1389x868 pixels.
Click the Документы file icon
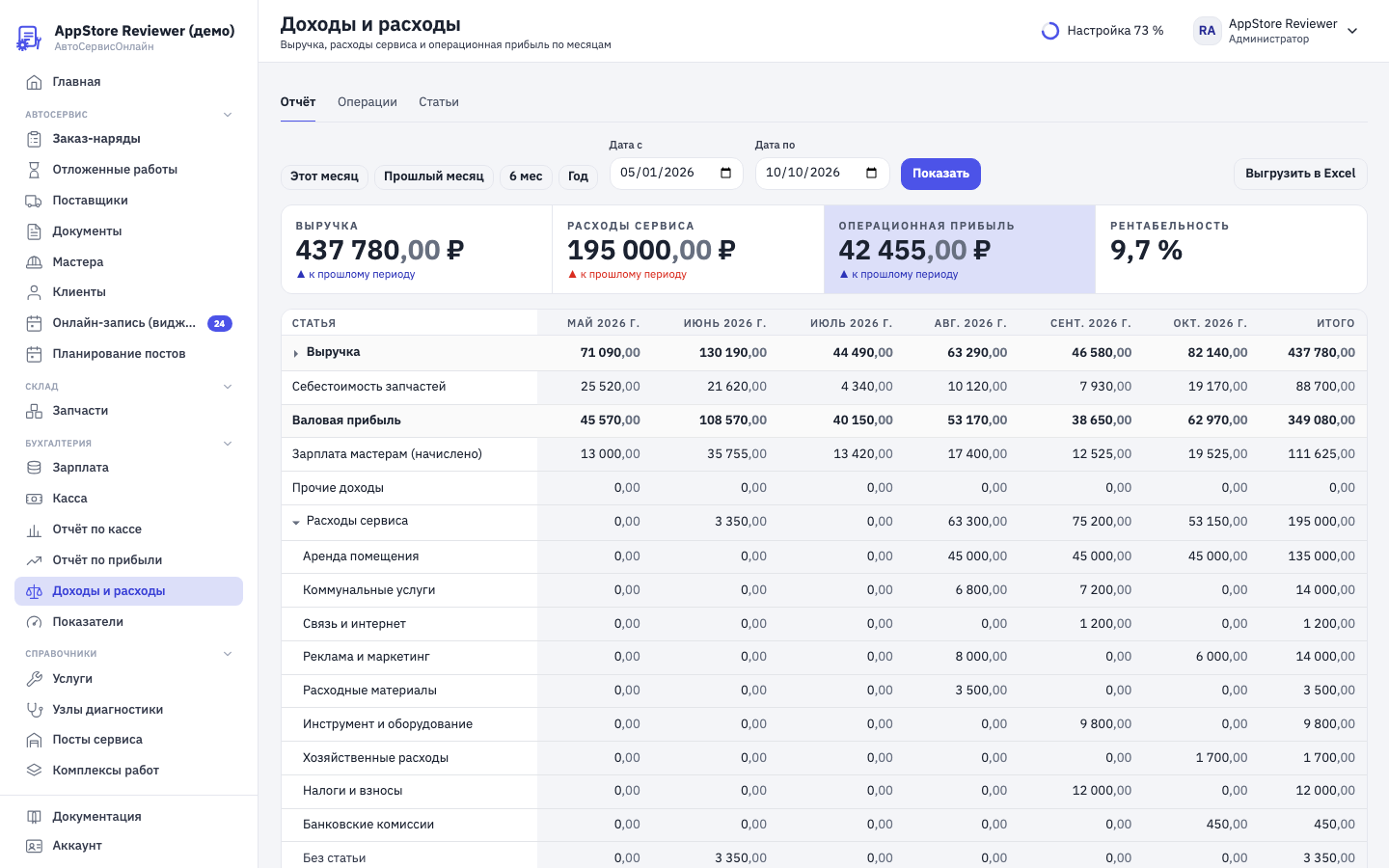pyautogui.click(x=34, y=231)
